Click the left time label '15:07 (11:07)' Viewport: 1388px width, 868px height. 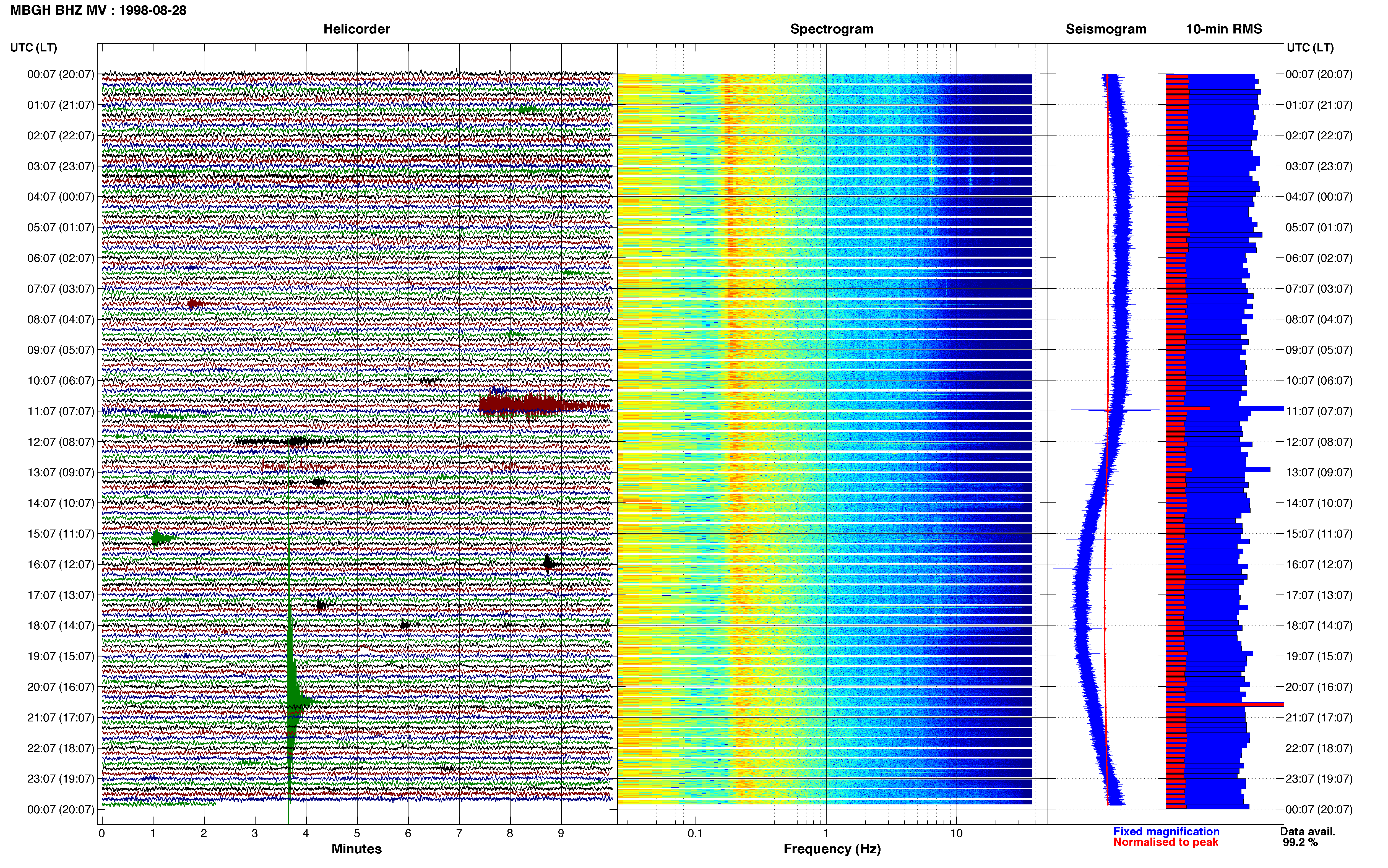60,534
